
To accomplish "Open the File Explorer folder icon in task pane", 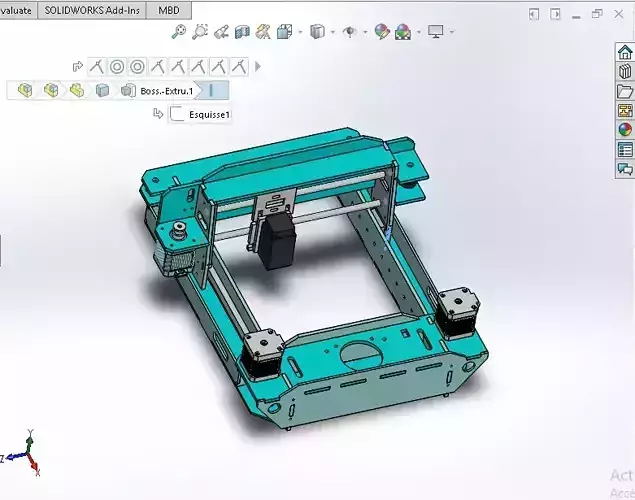I will 625,91.
